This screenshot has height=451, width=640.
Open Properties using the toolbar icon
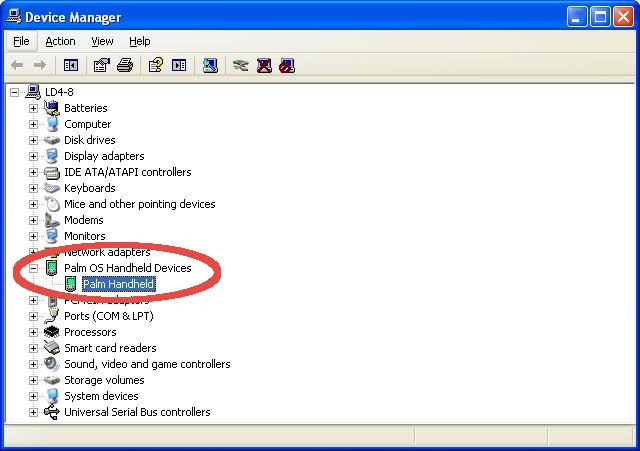(101, 65)
